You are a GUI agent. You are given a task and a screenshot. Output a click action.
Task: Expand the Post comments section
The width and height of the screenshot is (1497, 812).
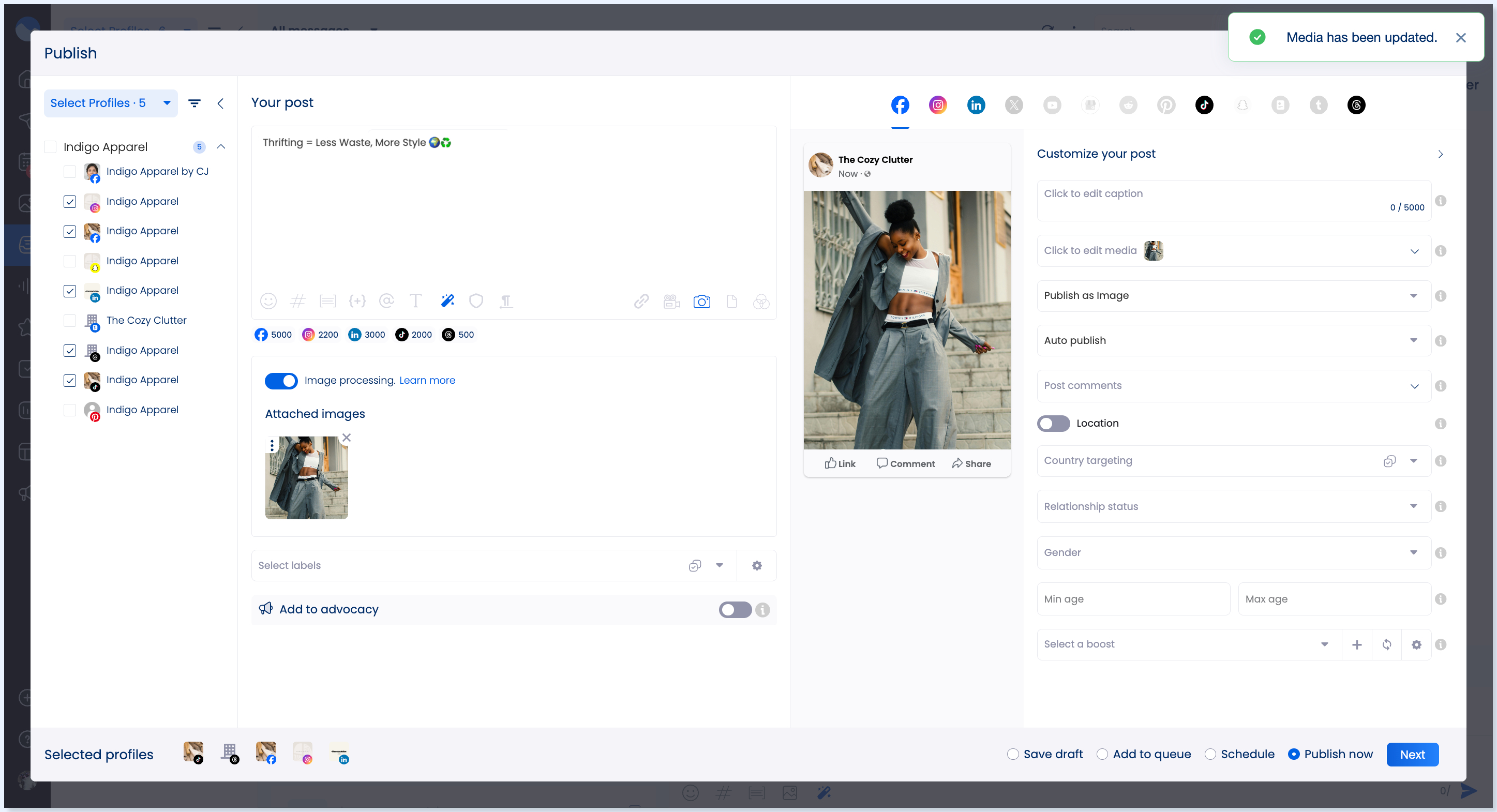(1234, 386)
